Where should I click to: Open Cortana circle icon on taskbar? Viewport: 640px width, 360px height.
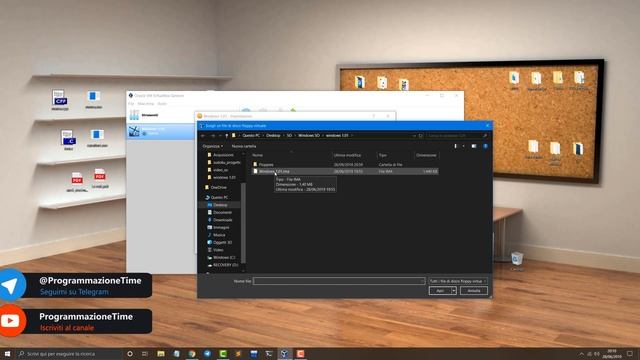(x=130, y=353)
